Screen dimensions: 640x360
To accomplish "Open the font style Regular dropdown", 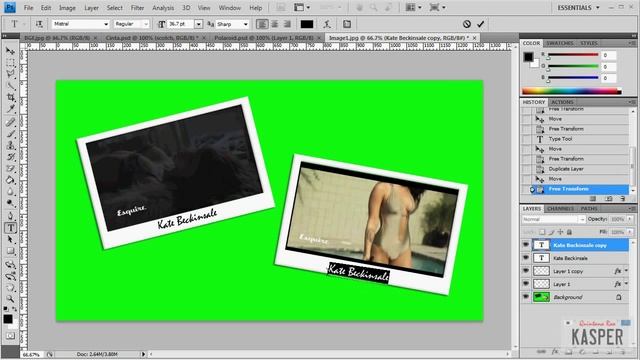I will click(145, 24).
